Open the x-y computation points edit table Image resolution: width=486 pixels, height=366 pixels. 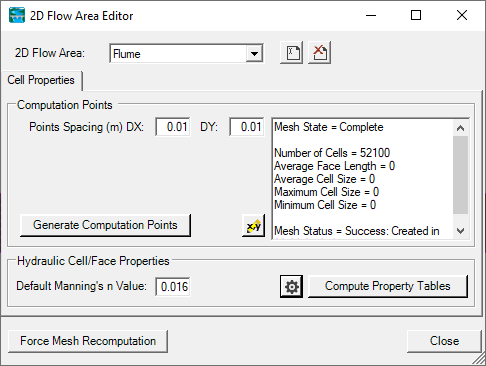point(254,226)
